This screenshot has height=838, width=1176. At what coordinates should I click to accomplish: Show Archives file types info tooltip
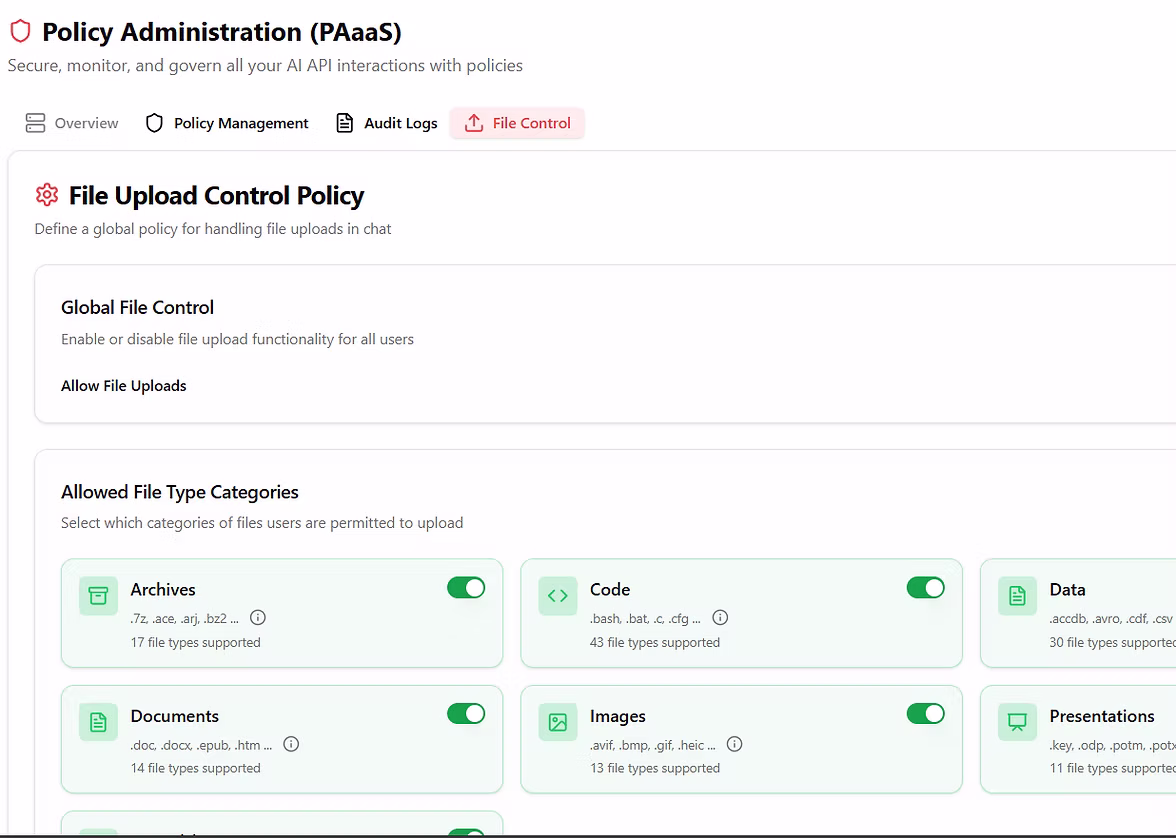point(258,618)
